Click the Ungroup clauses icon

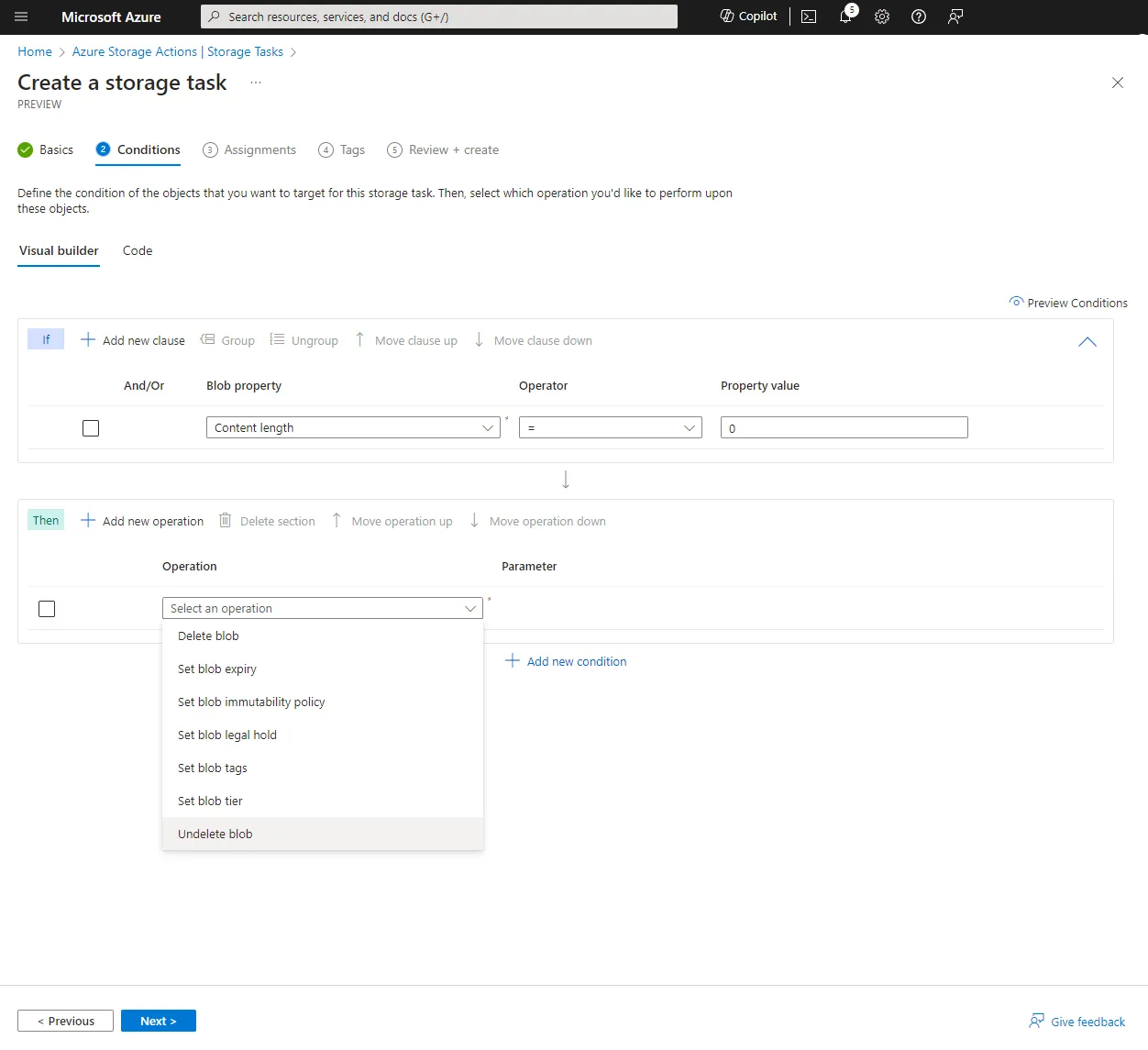(277, 339)
